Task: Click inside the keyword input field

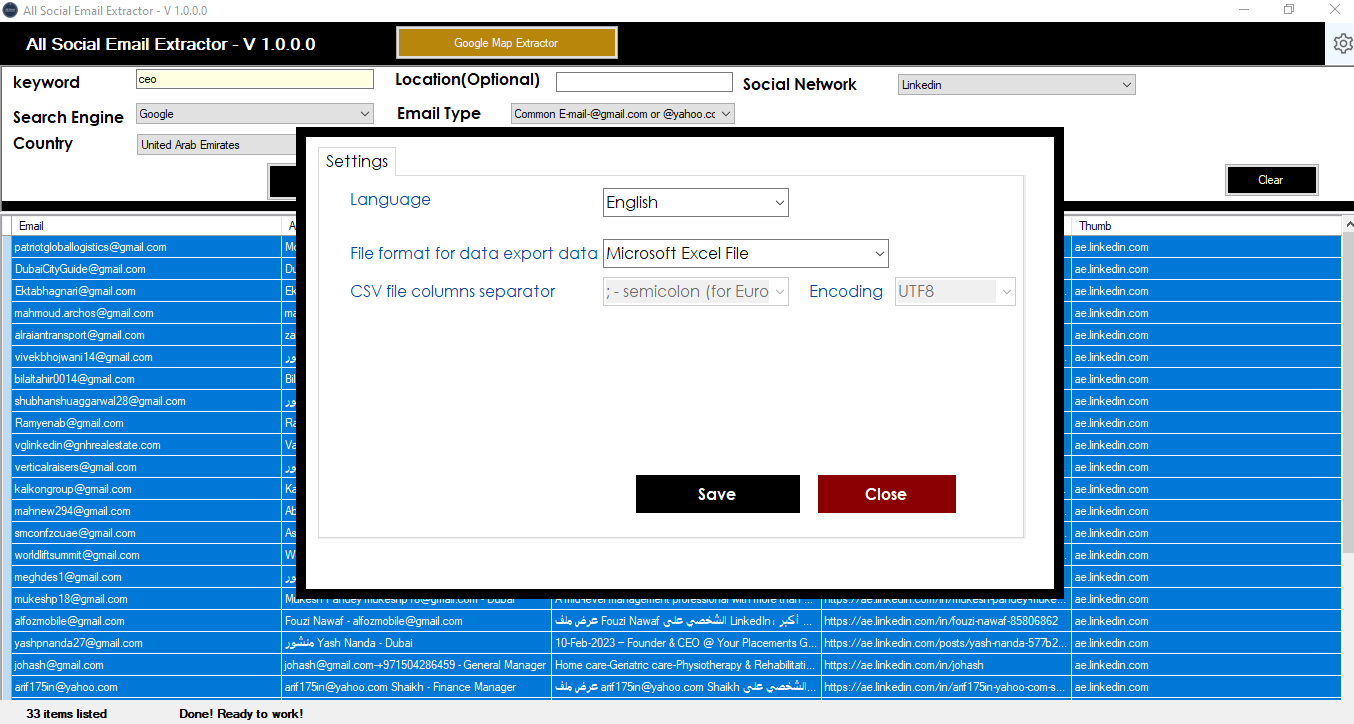Action: (254, 78)
